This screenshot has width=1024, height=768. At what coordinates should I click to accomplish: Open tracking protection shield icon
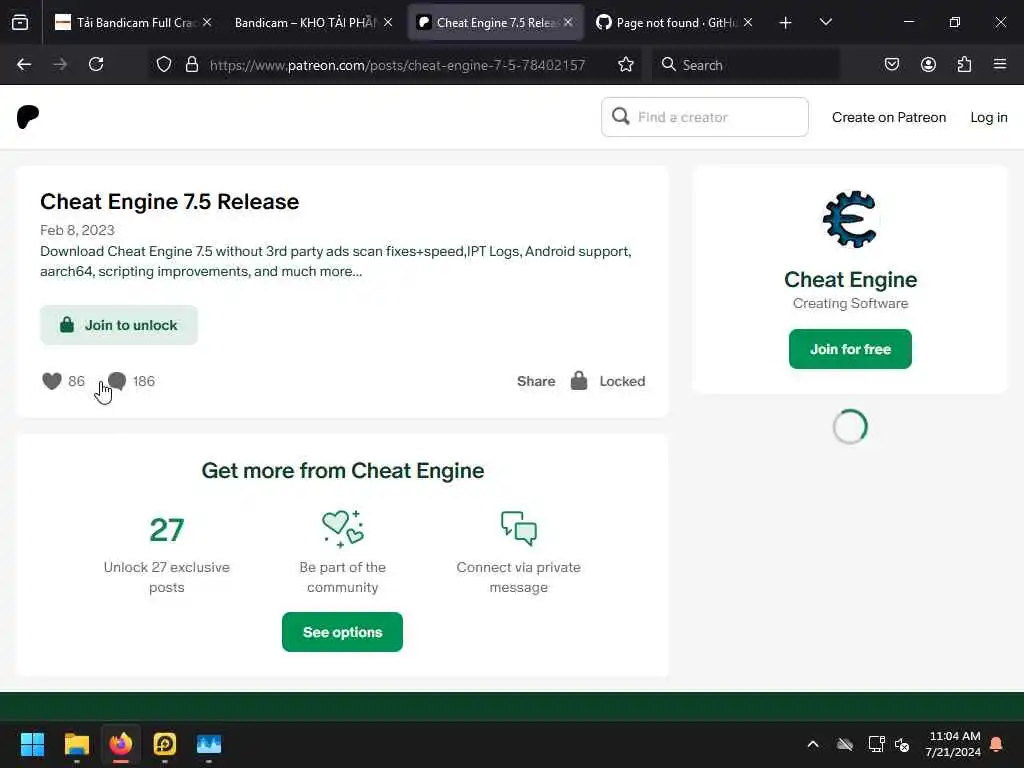[x=164, y=65]
